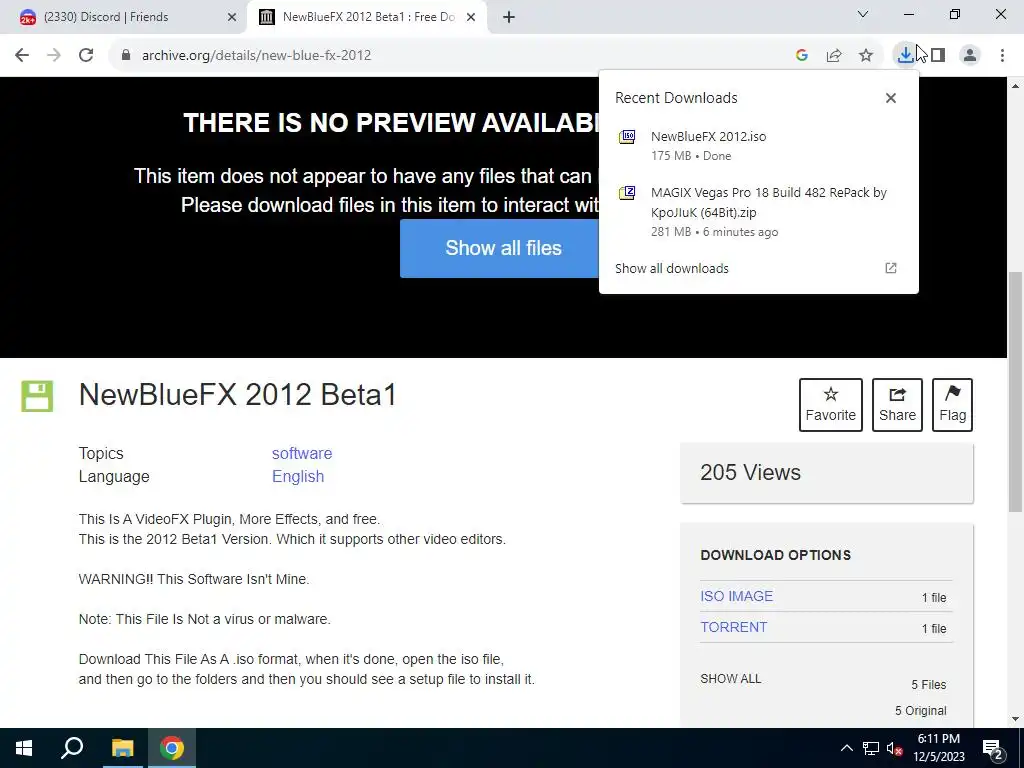1024x768 pixels.
Task: Click SHOW ALL download options
Action: click(731, 679)
